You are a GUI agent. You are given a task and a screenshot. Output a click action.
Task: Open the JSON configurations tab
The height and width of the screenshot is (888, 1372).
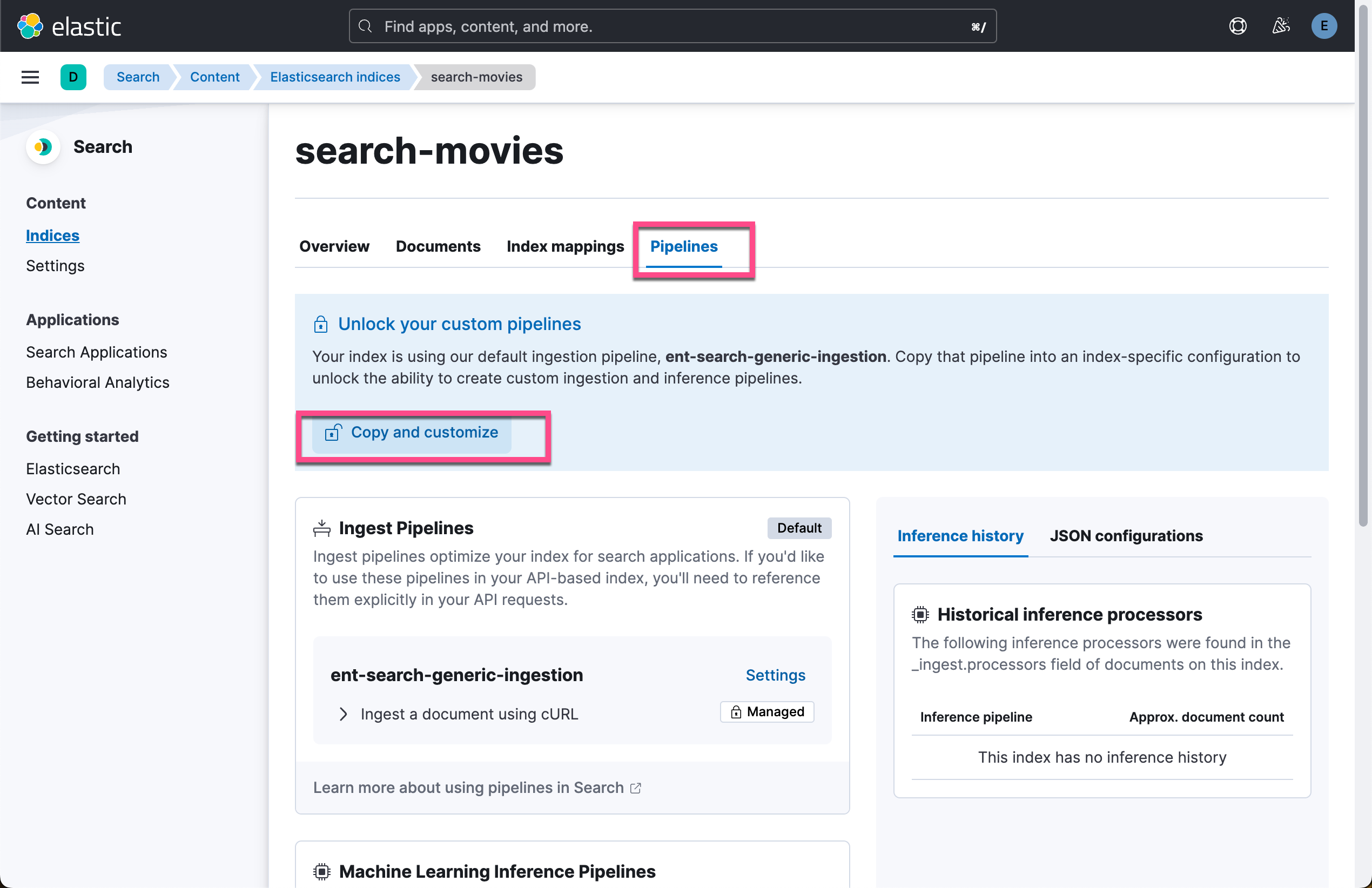[1126, 536]
